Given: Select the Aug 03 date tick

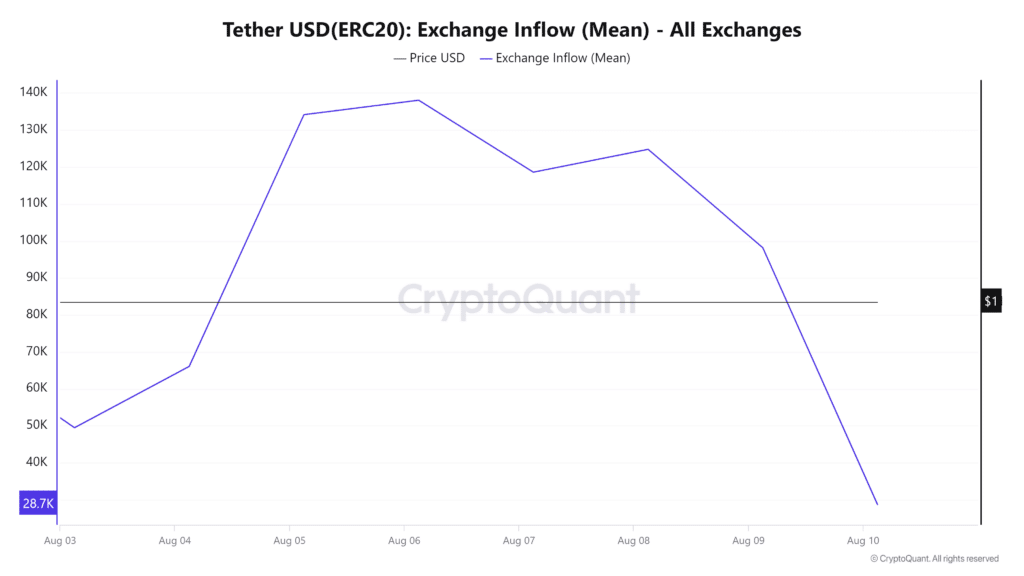Looking at the screenshot, I should point(60,541).
